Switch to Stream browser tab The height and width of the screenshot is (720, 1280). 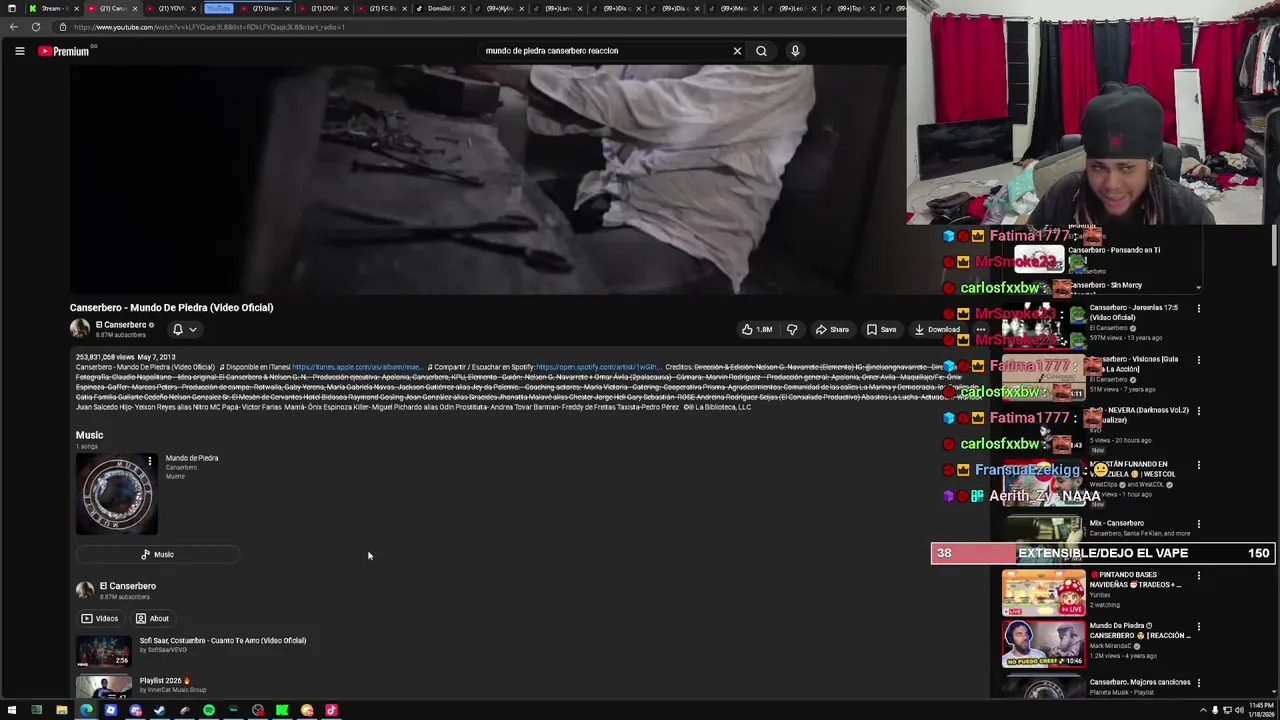(x=52, y=8)
